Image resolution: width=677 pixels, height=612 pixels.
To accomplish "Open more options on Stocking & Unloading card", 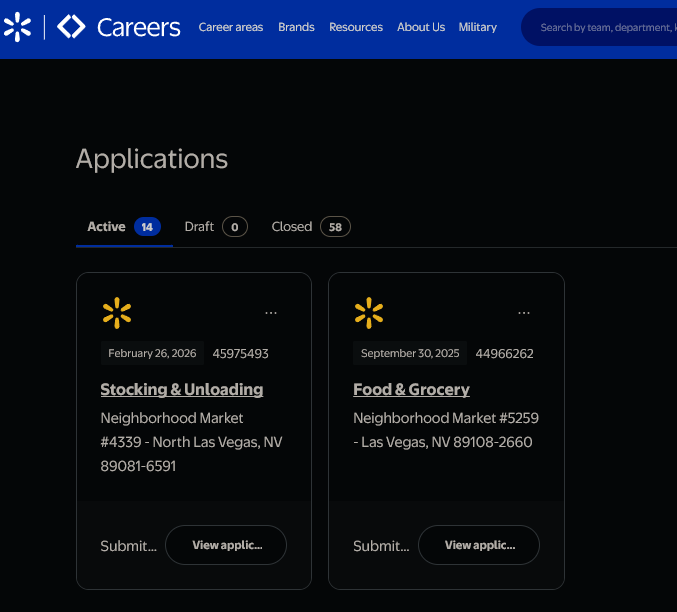I will (271, 313).
